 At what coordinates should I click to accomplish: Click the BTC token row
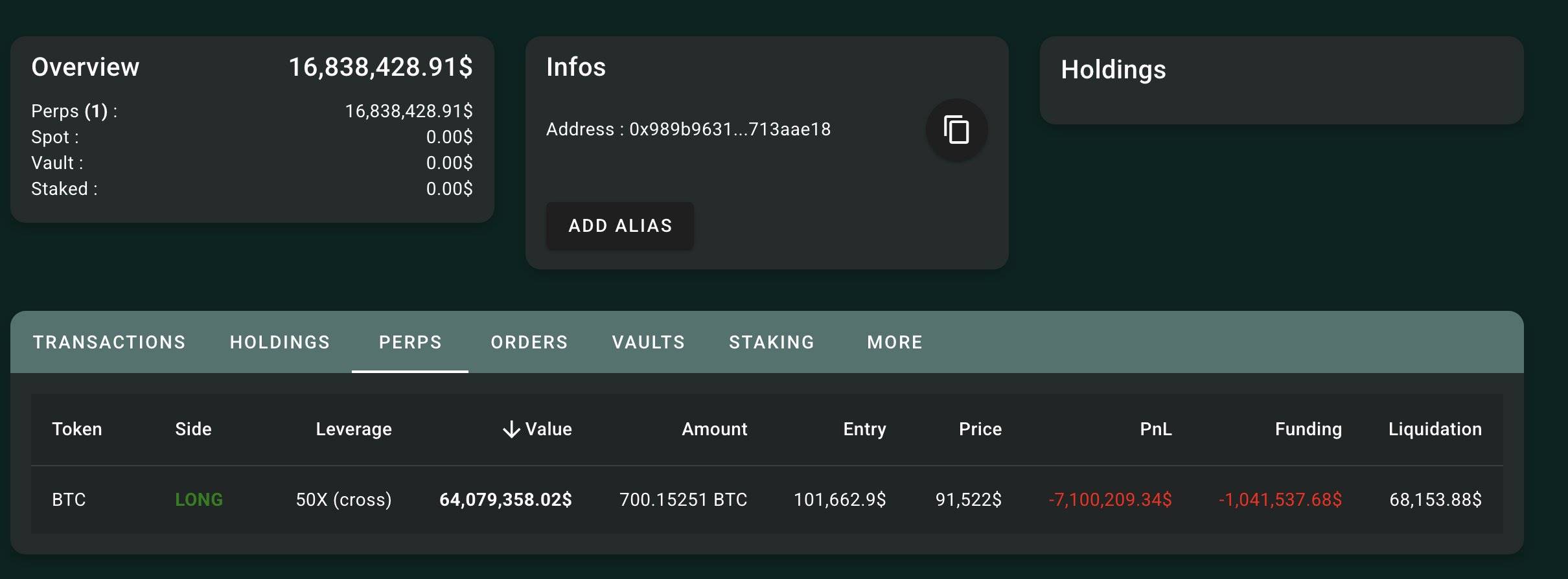click(x=69, y=499)
